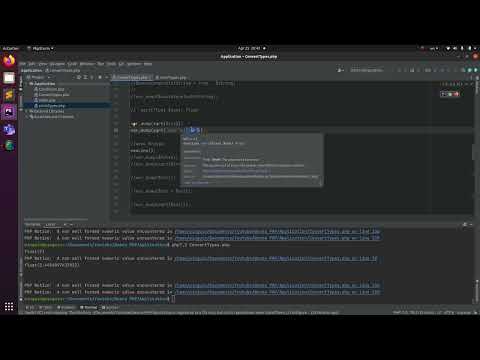Screen dimensions: 480x360
Task: Open the PhpStorm app menu in top bar
Action: pos(40,48)
